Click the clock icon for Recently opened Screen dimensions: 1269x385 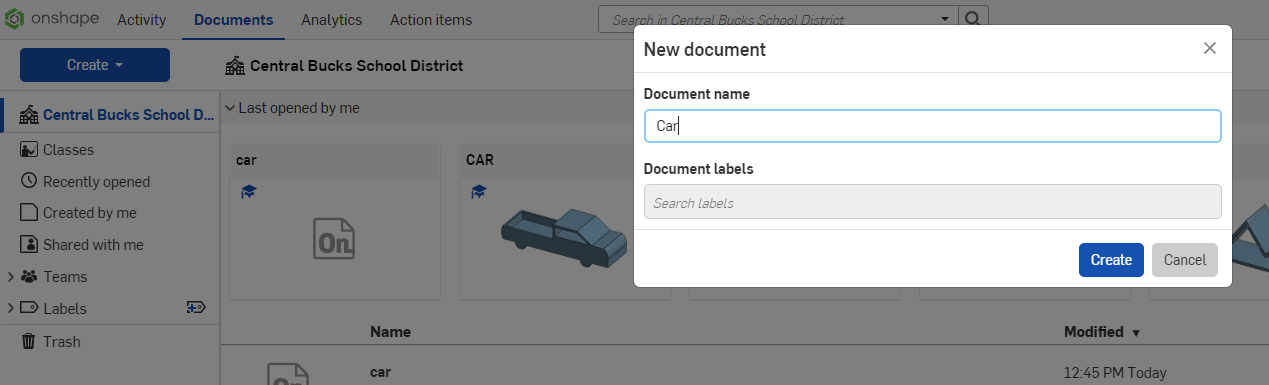tap(28, 181)
